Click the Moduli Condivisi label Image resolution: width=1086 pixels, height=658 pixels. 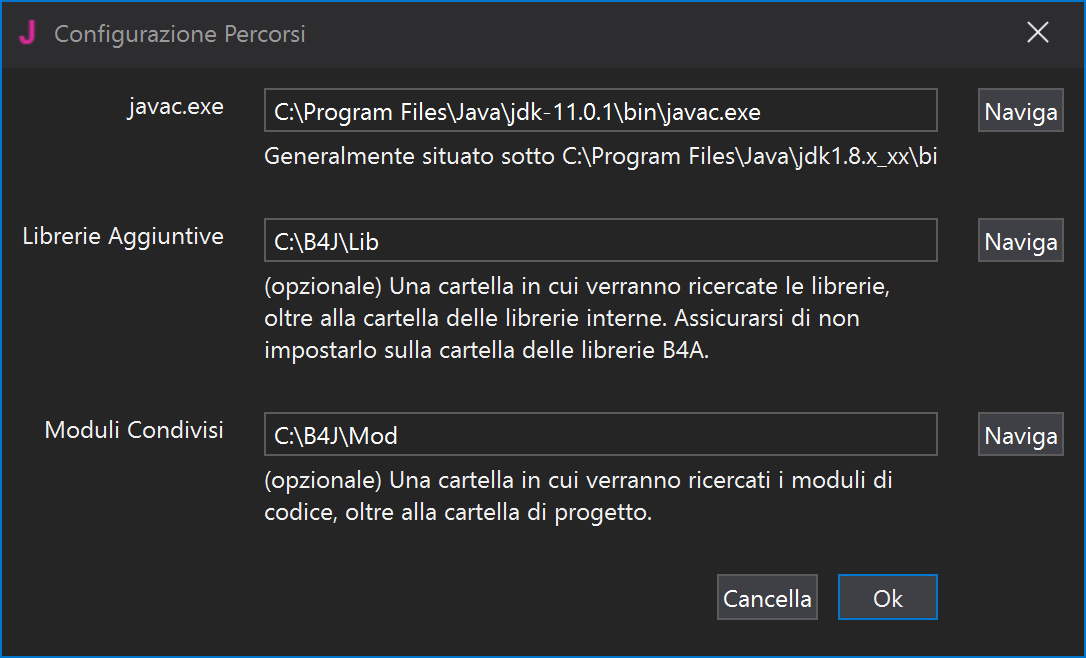[134, 430]
